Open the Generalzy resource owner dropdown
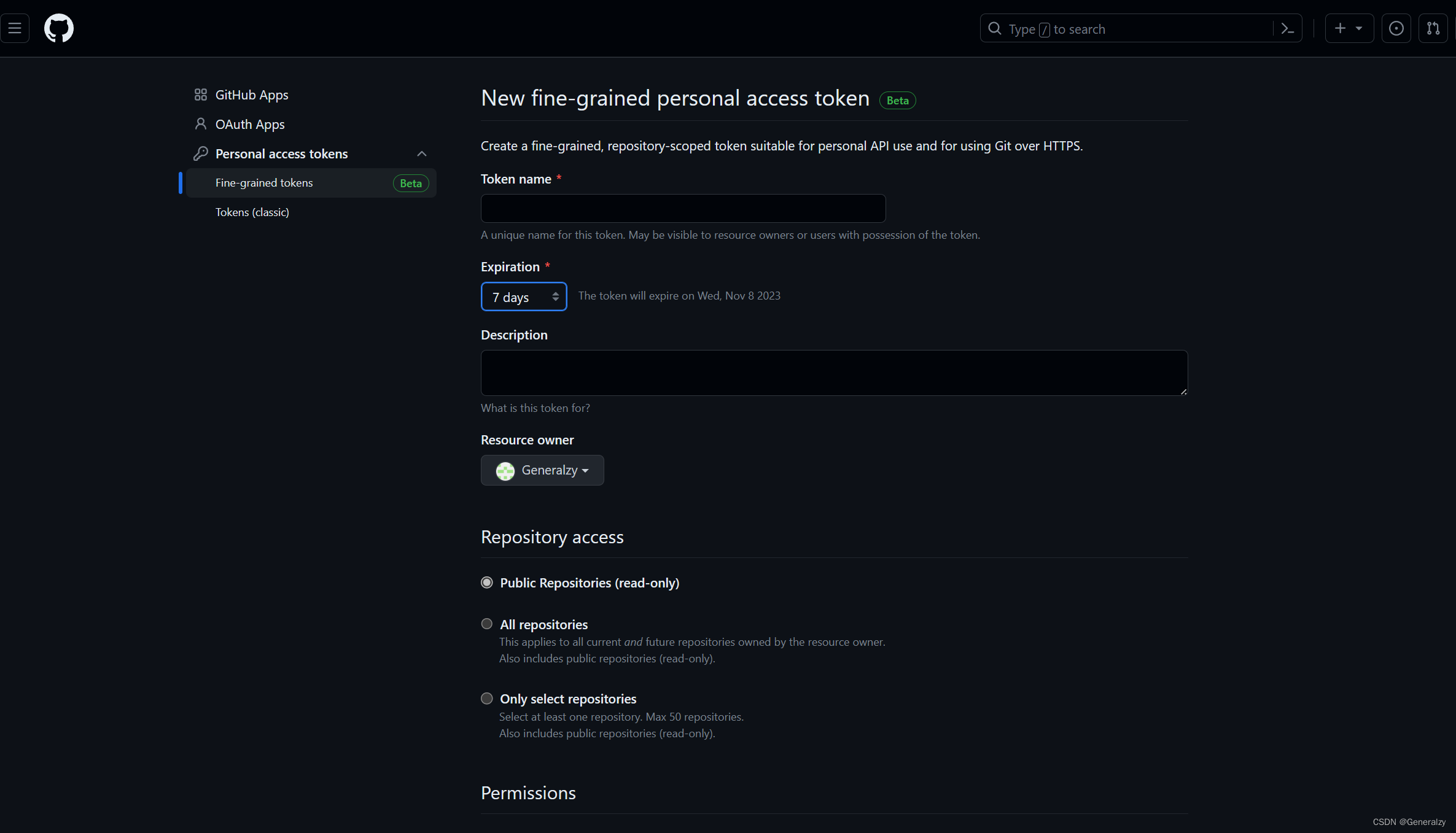The width and height of the screenshot is (1456, 833). pos(542,470)
